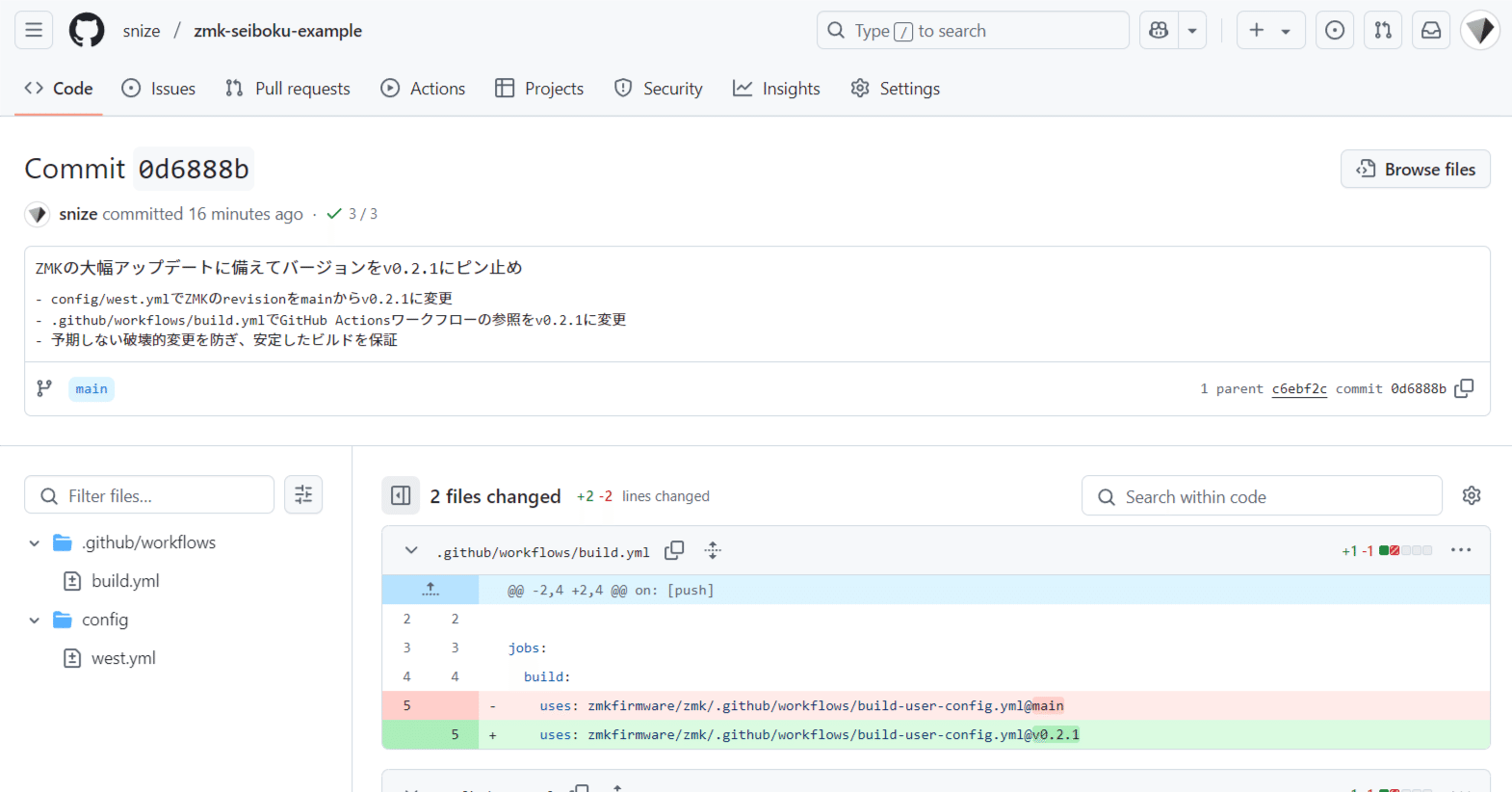Select .github/workflows folder in tree

pyautogui.click(x=148, y=543)
